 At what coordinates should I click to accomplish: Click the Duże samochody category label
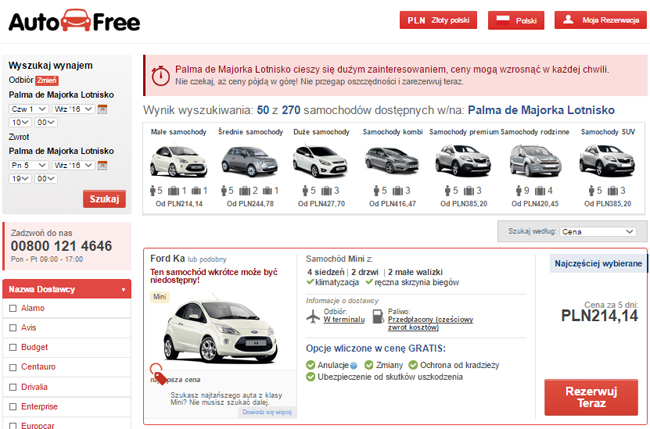[321, 132]
